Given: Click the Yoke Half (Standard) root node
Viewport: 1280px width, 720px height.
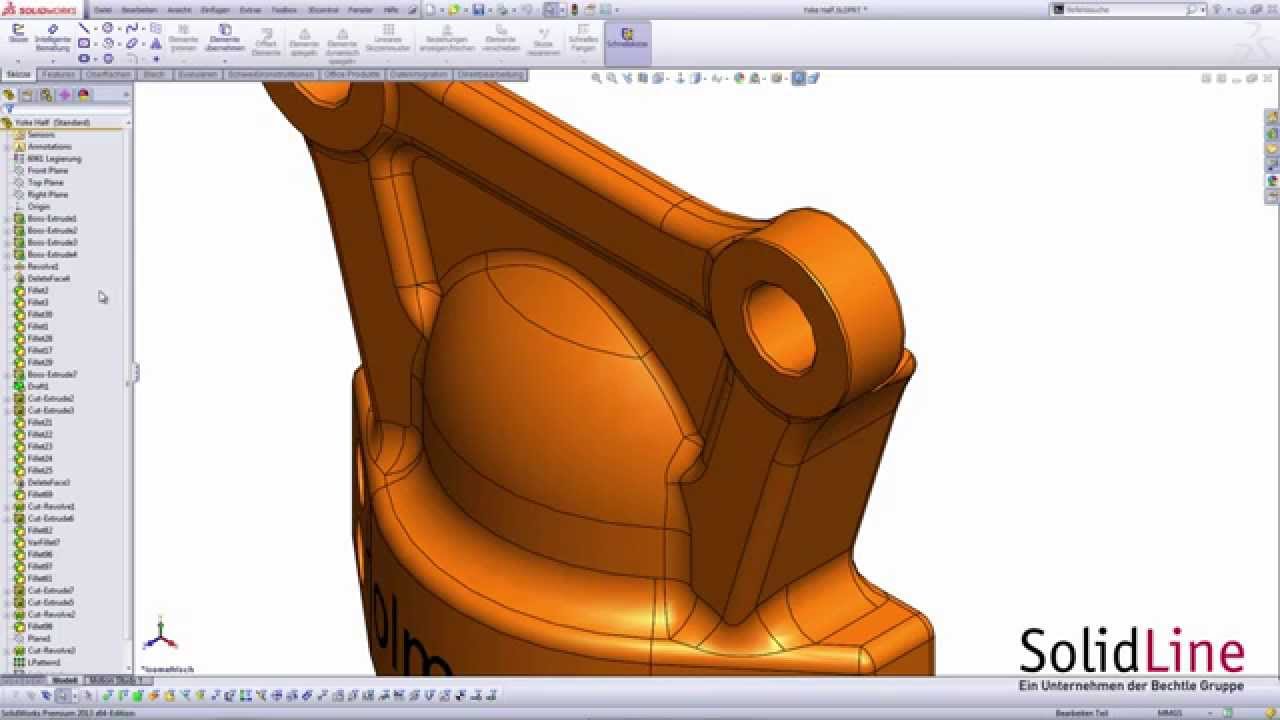Looking at the screenshot, I should pos(52,122).
